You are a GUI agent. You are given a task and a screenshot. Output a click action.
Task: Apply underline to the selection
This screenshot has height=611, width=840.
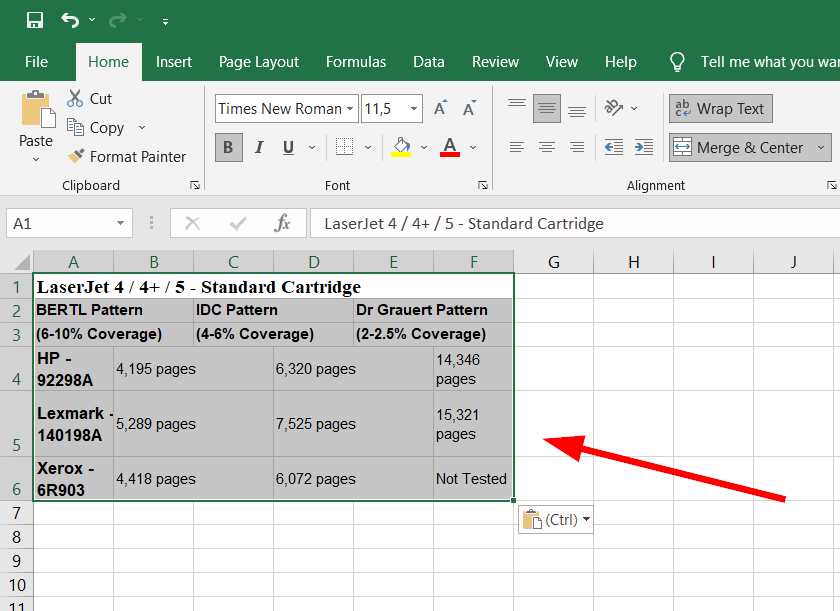pyautogui.click(x=287, y=146)
